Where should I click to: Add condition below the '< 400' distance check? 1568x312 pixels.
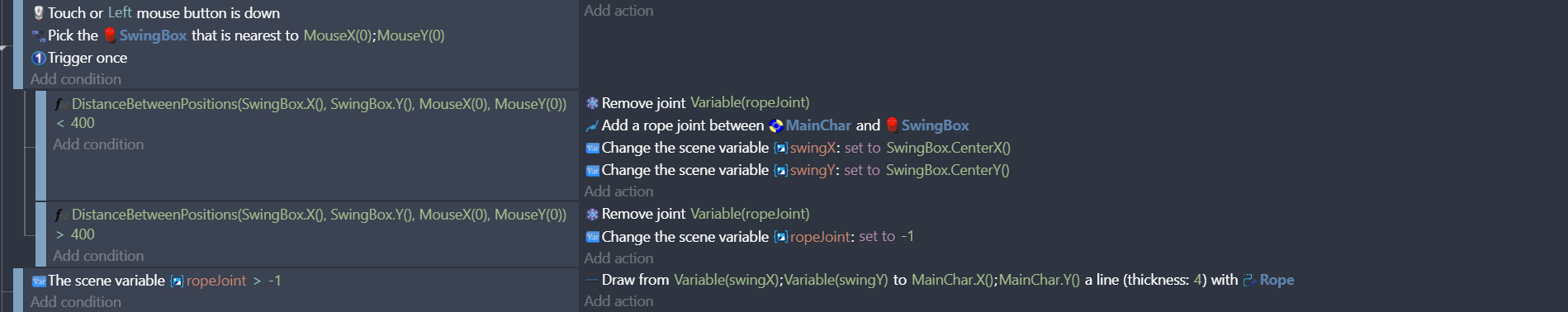[98, 144]
